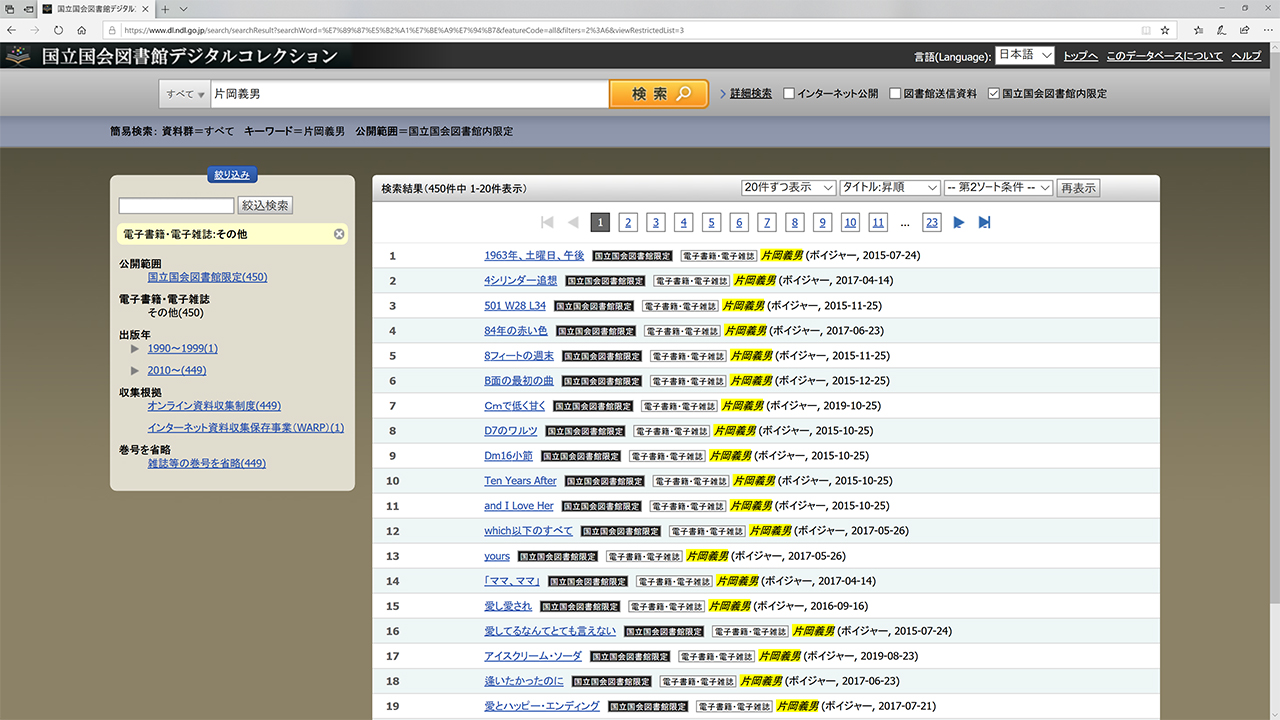Open result 8フィートの週末
This screenshot has width=1280, height=720.
[519, 356]
